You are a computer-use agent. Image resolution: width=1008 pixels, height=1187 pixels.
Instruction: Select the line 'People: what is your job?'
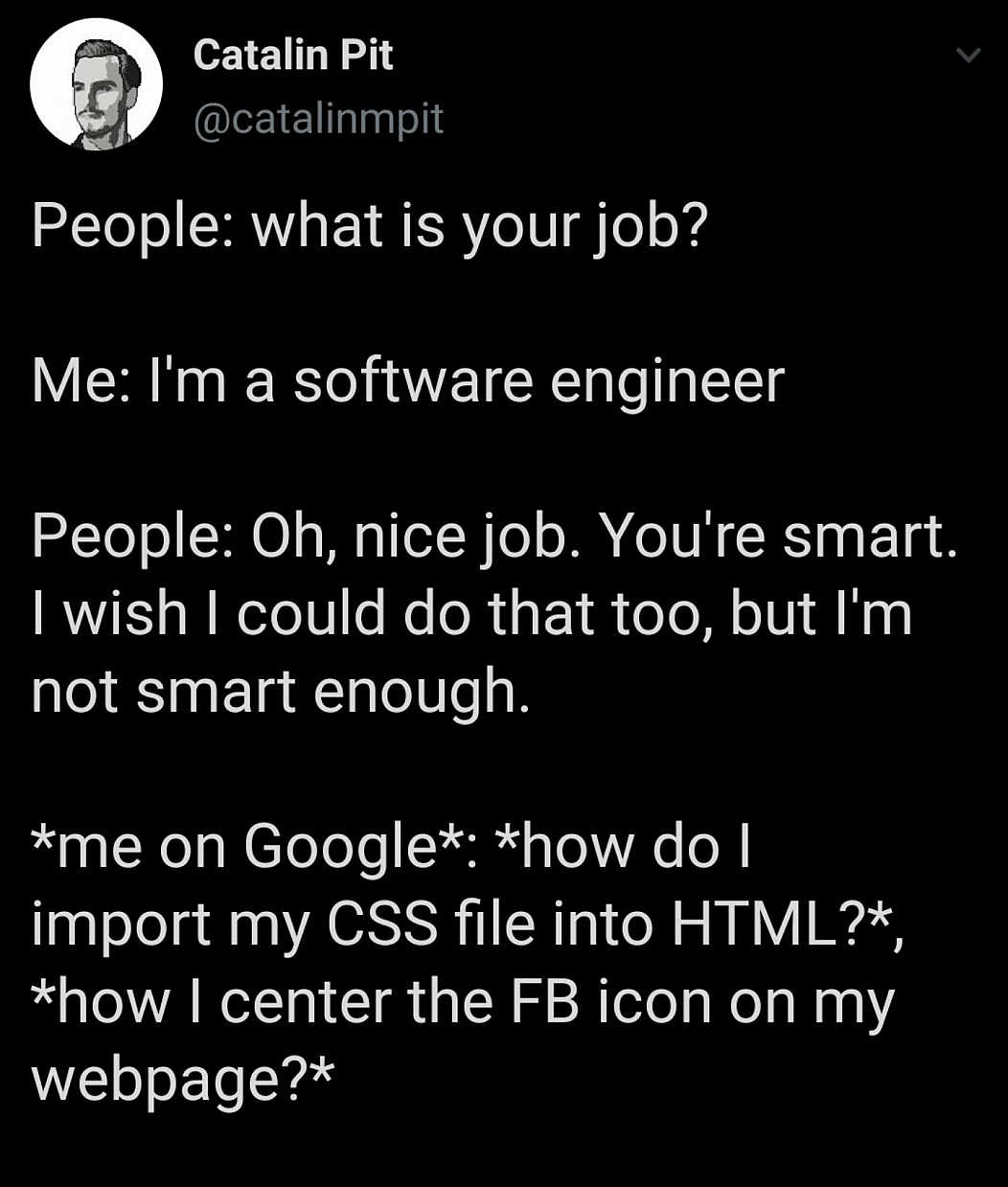370,228
